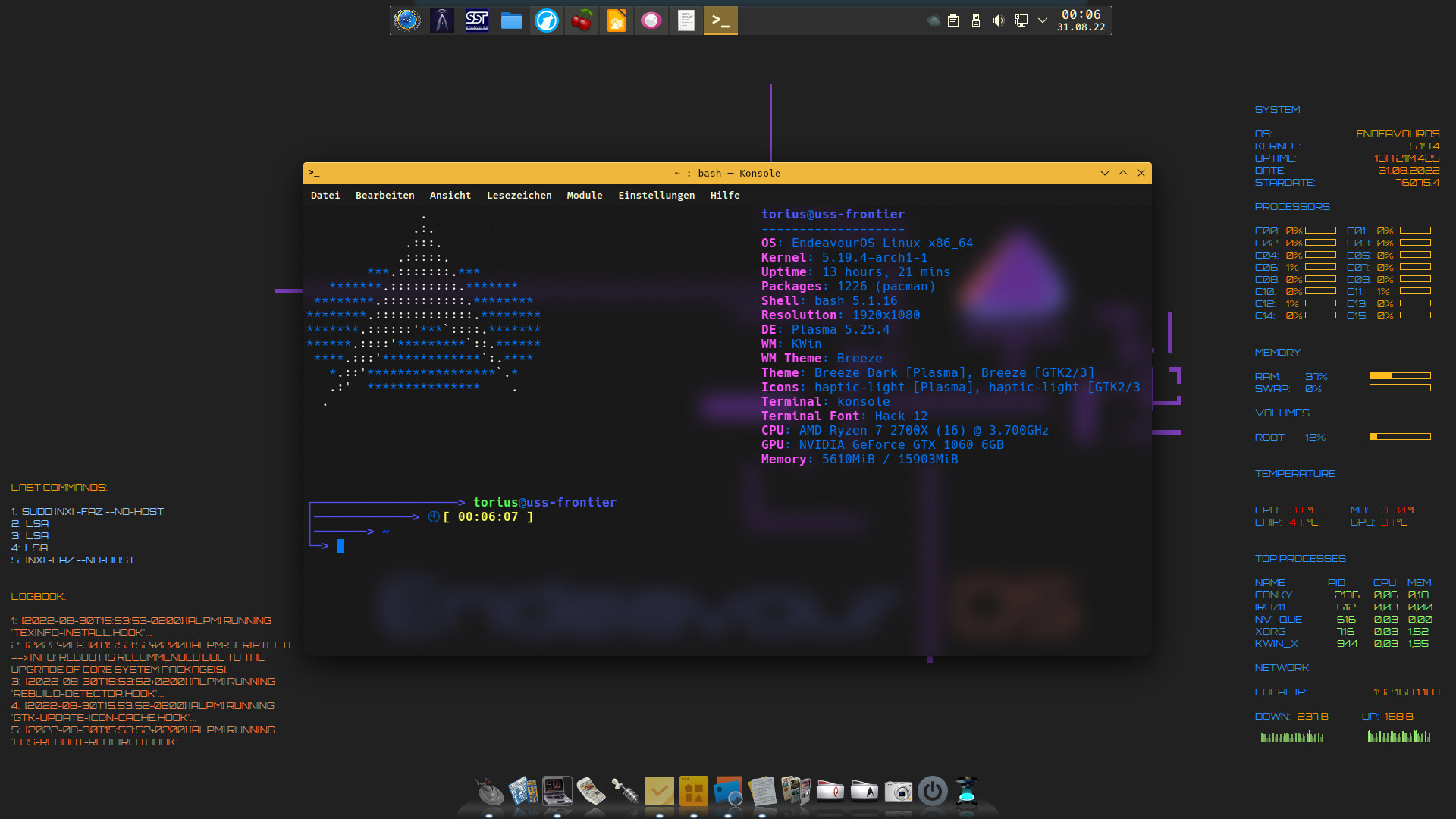Viewport: 1456px width, 819px height.
Task: Open the text document icon in top panel
Action: 686,20
